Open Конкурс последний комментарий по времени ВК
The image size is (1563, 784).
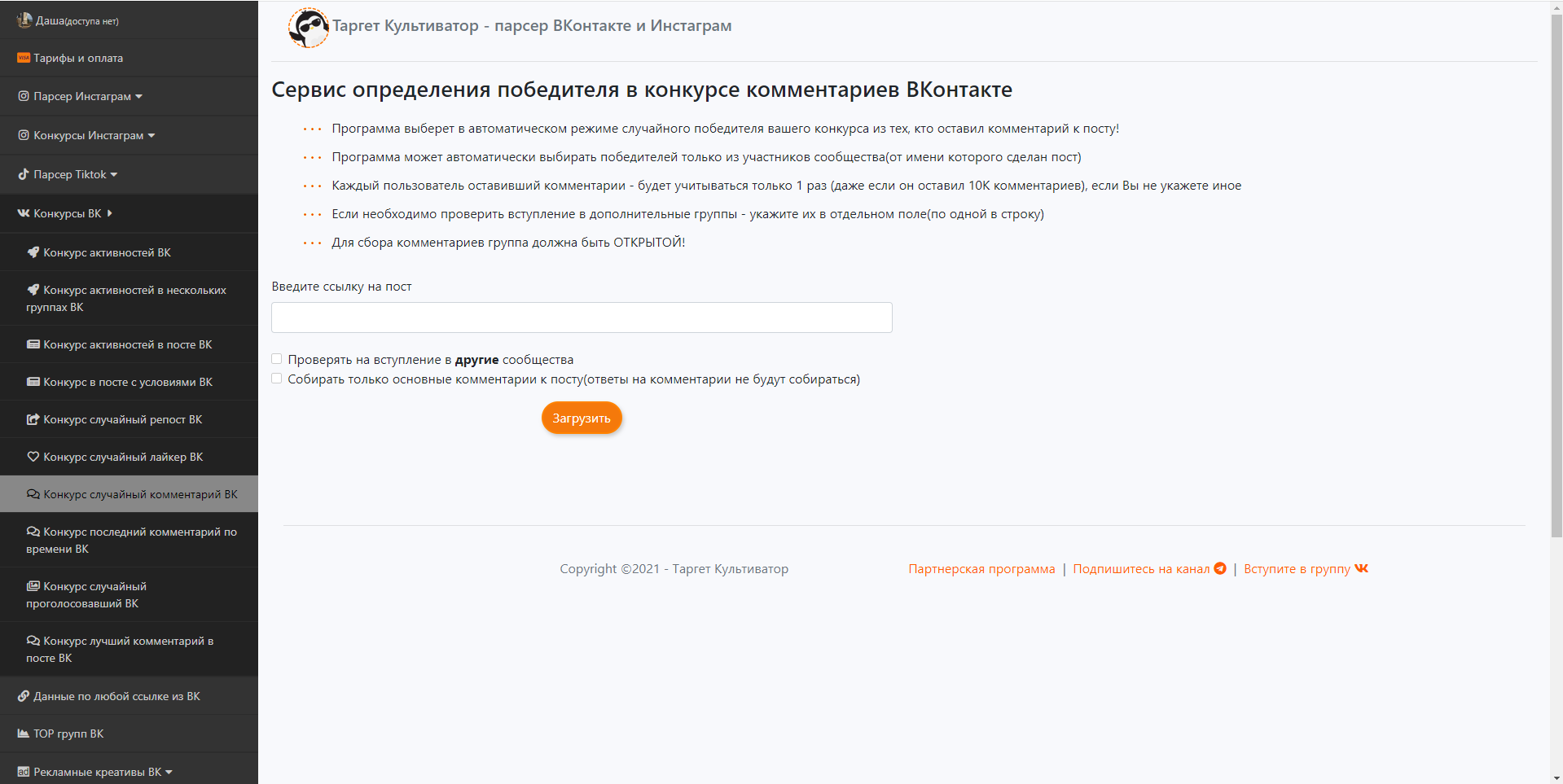tap(129, 540)
